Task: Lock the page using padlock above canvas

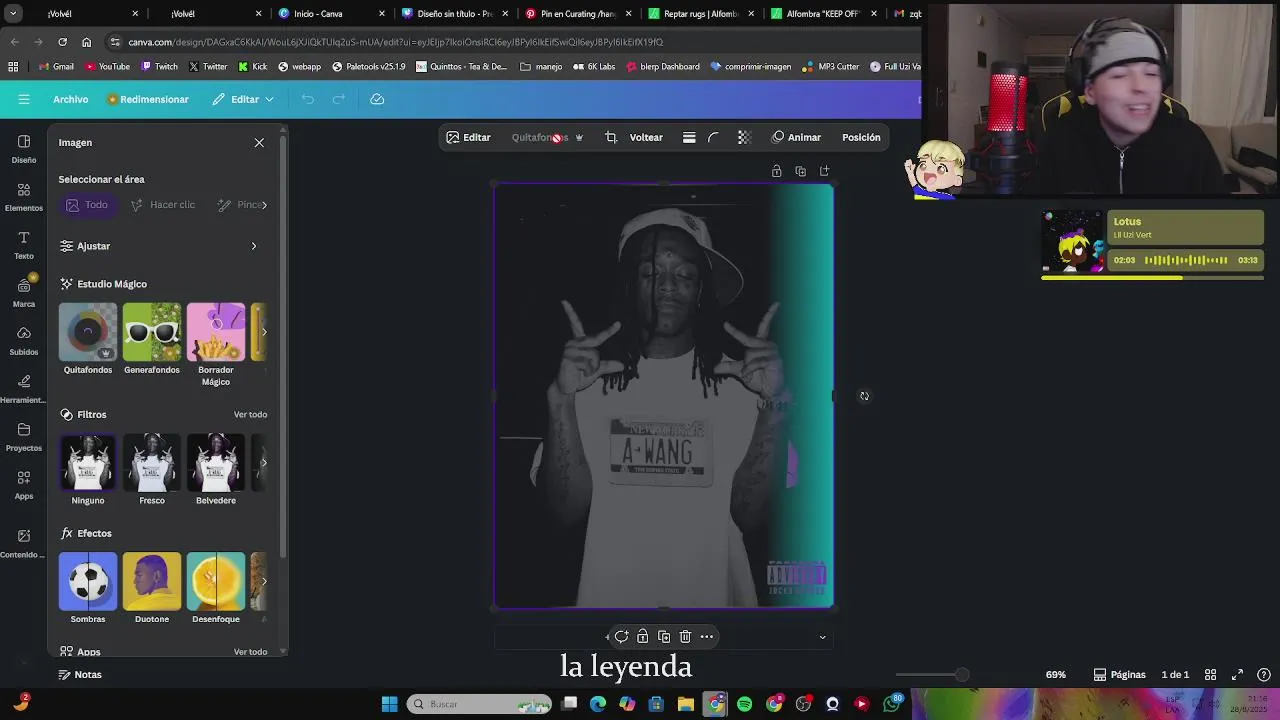Action: [776, 171]
